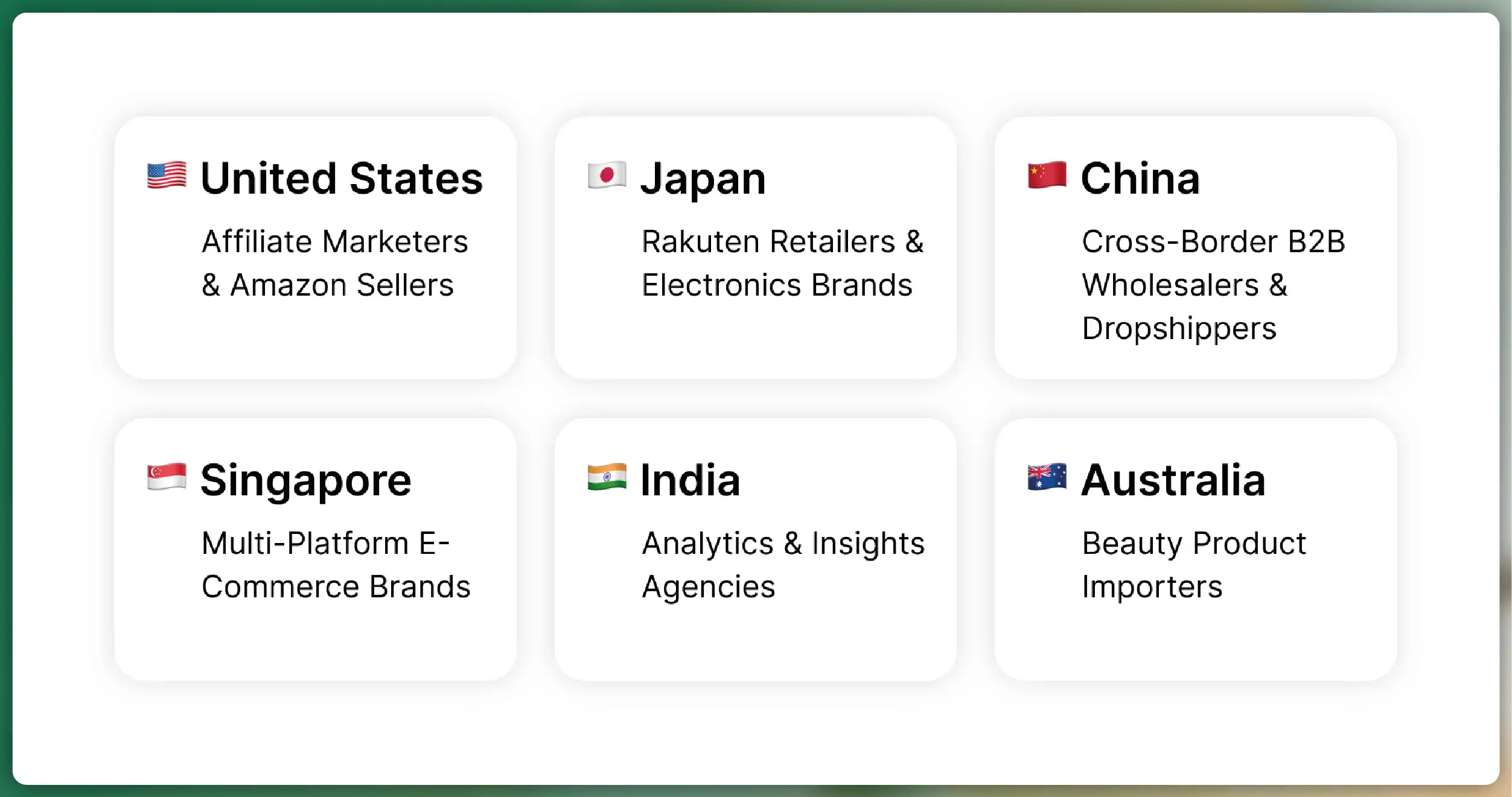Select the India heading
This screenshot has width=1512, height=797.
click(x=691, y=481)
